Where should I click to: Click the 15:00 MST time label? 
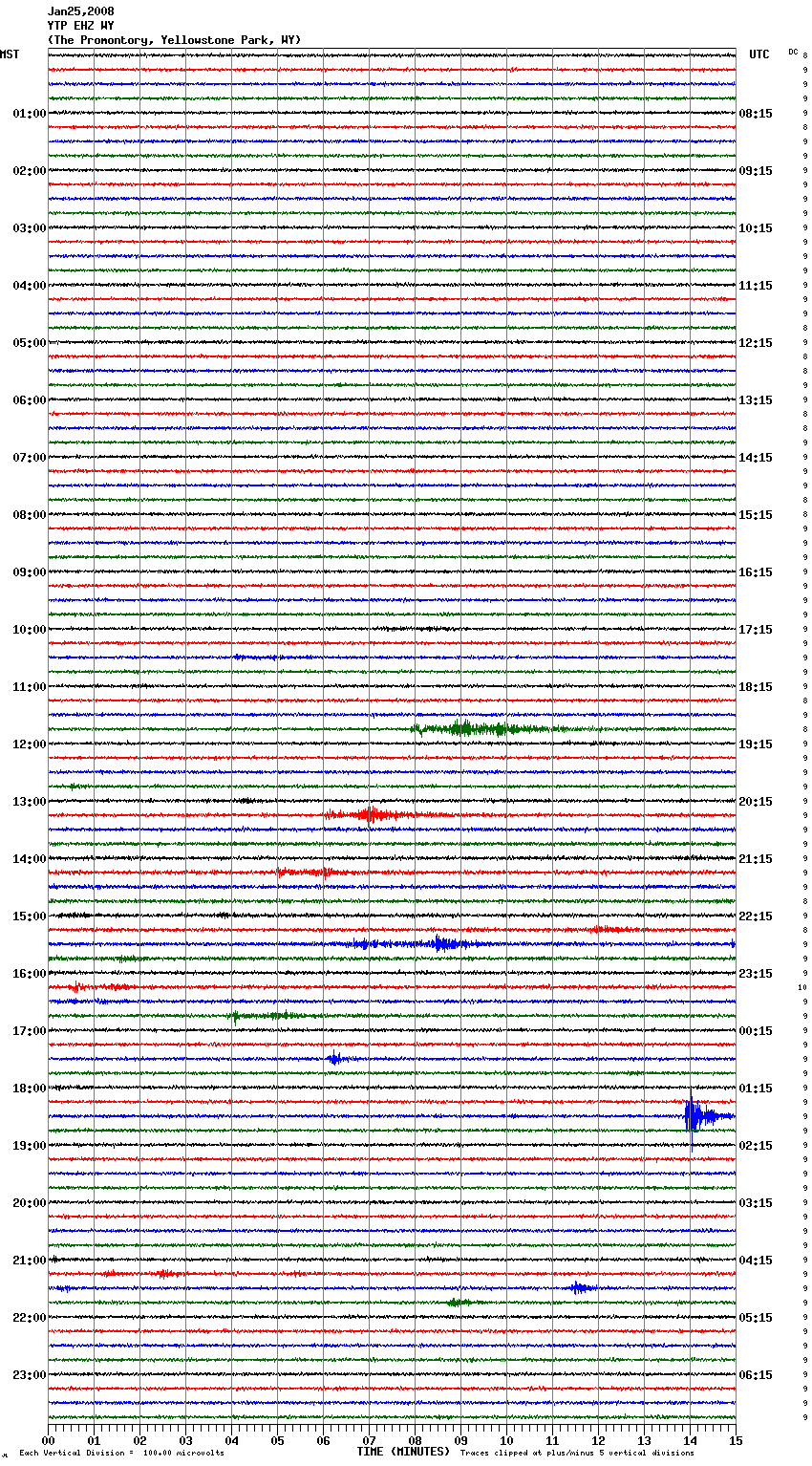click(30, 916)
